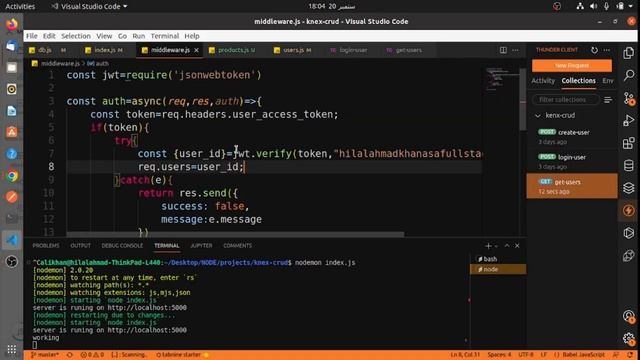Open the Help menu
The width and height of the screenshot is (640, 360).
191,36
